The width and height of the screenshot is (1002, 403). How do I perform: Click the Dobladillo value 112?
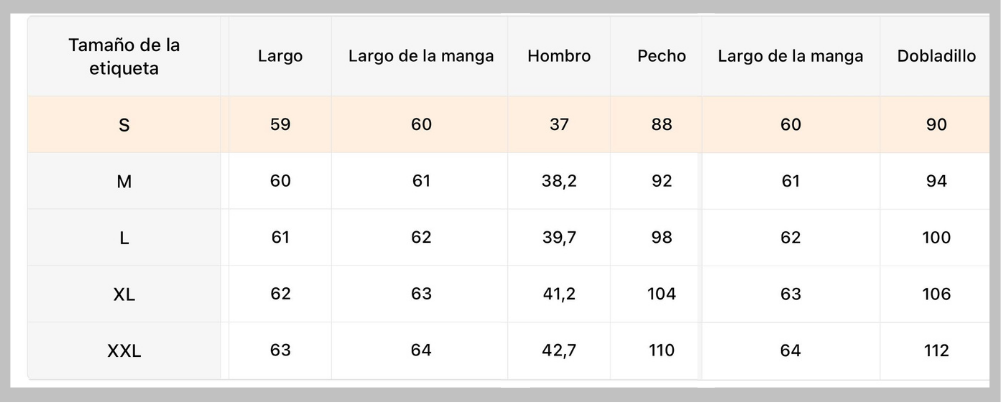click(x=936, y=350)
